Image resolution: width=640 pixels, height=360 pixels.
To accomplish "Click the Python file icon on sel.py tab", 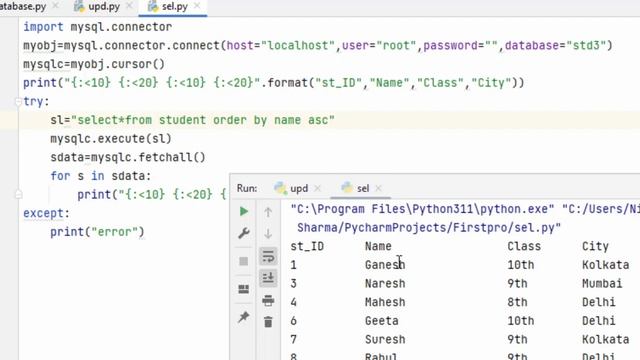I will pos(153,7).
